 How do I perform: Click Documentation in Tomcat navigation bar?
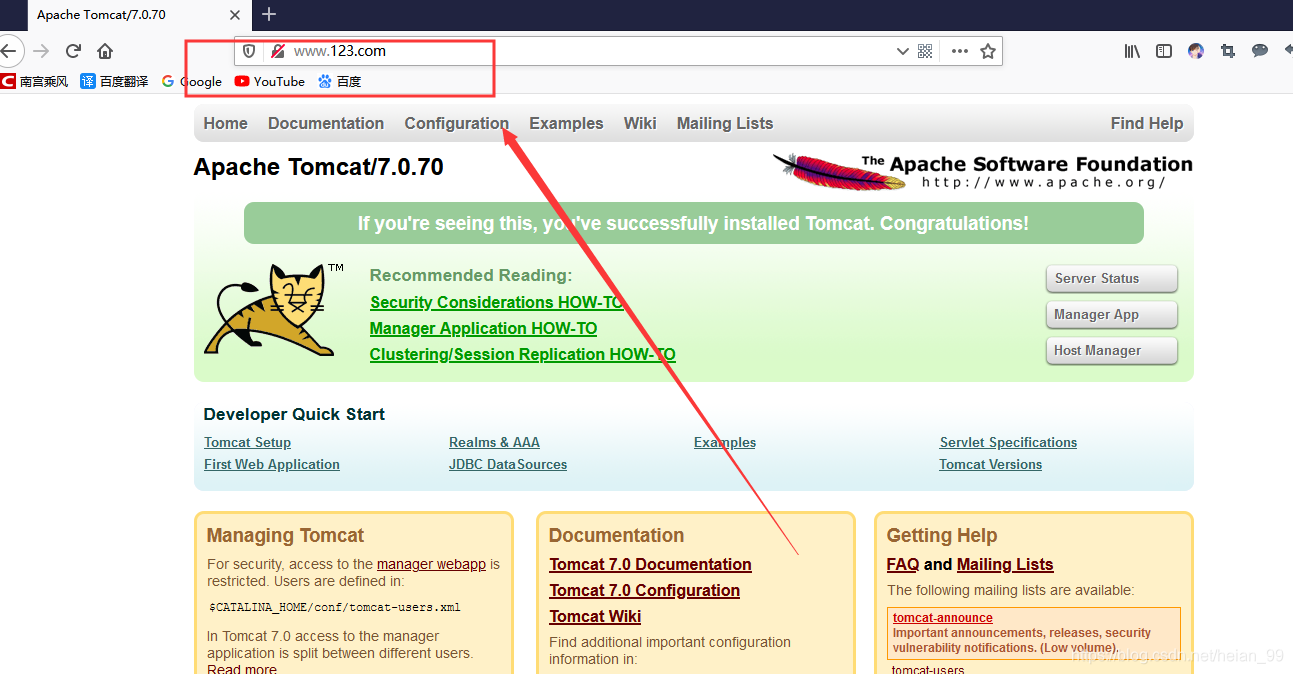point(326,123)
